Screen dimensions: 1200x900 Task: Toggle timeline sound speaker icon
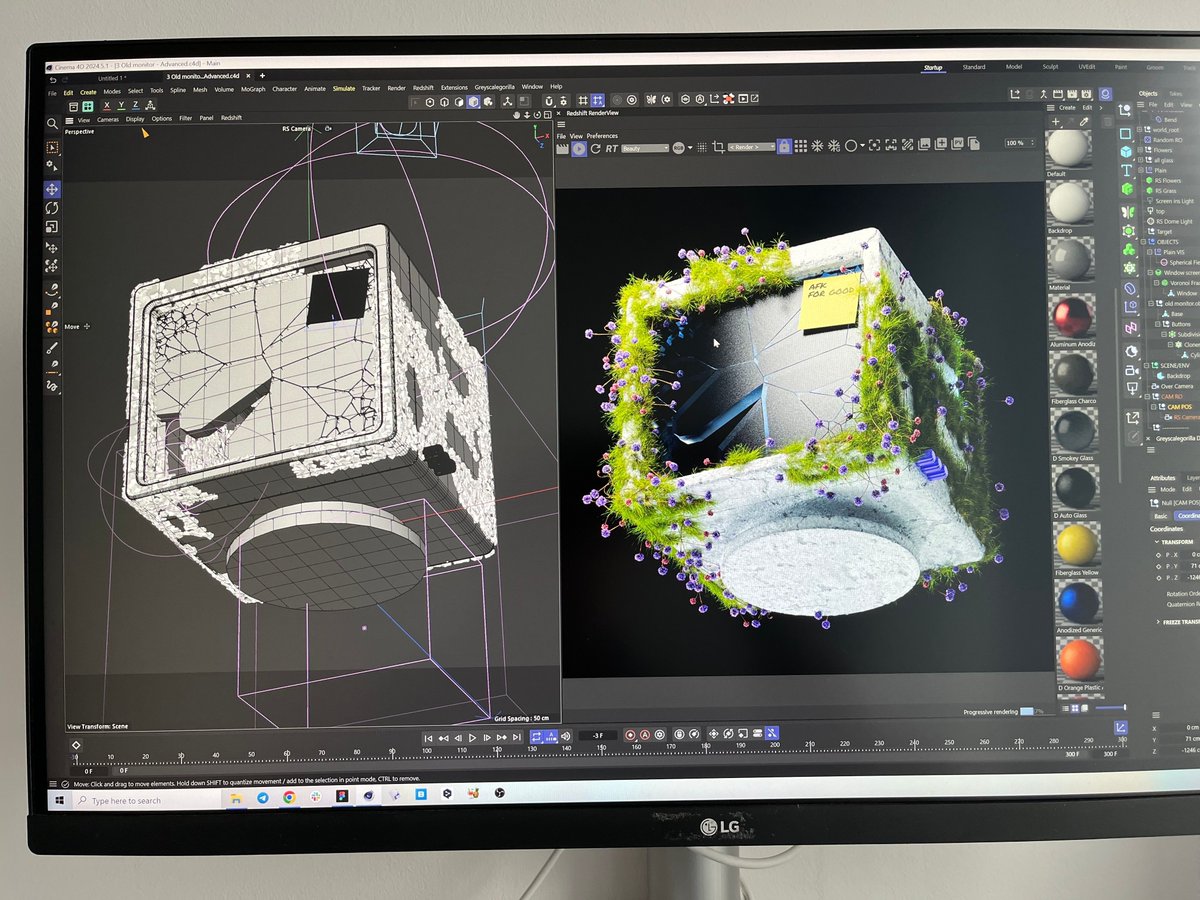(566, 736)
